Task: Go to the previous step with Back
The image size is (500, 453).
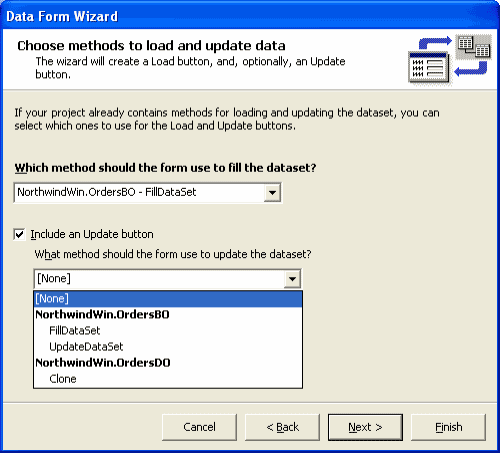Action: 282,427
